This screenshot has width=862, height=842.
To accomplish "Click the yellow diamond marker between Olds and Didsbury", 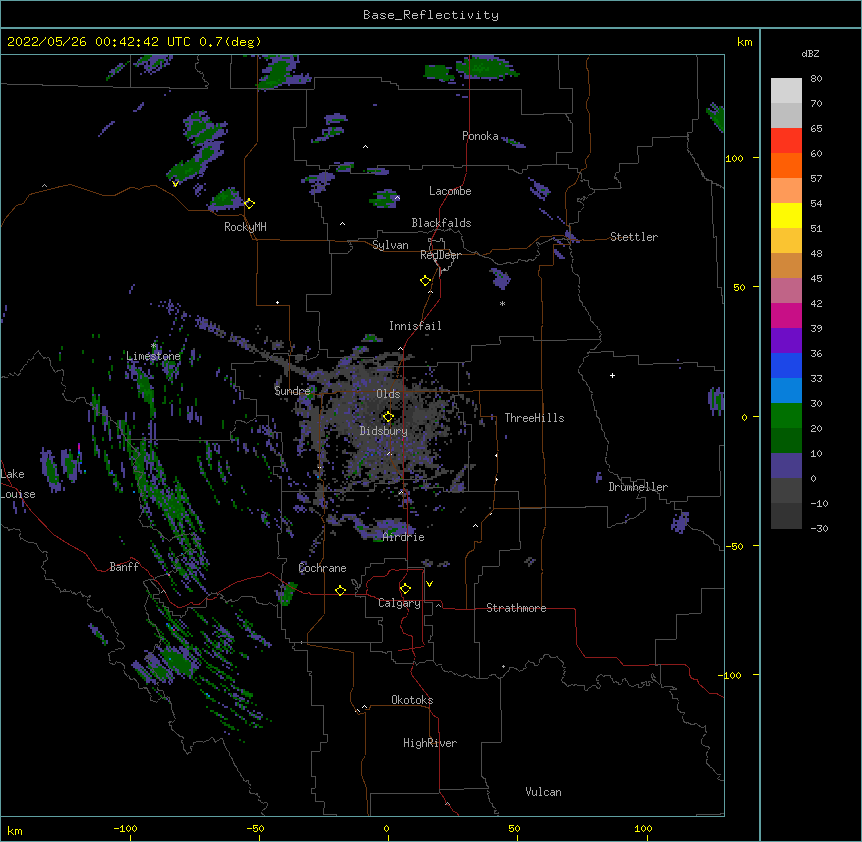I will [x=388, y=416].
